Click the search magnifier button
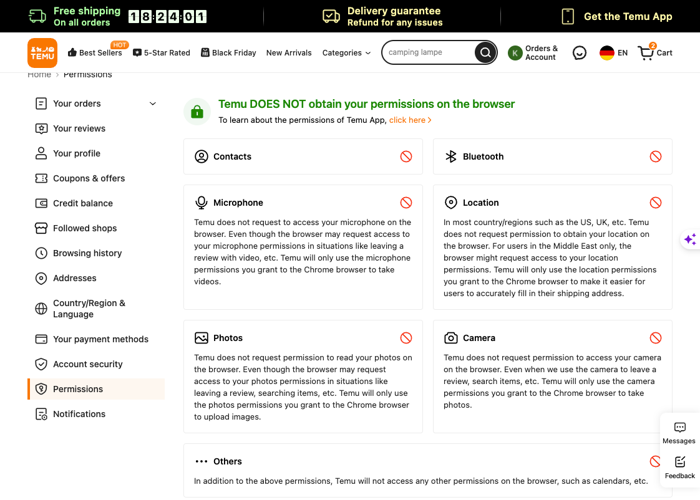This screenshot has height=500, width=700. pyautogui.click(x=485, y=52)
